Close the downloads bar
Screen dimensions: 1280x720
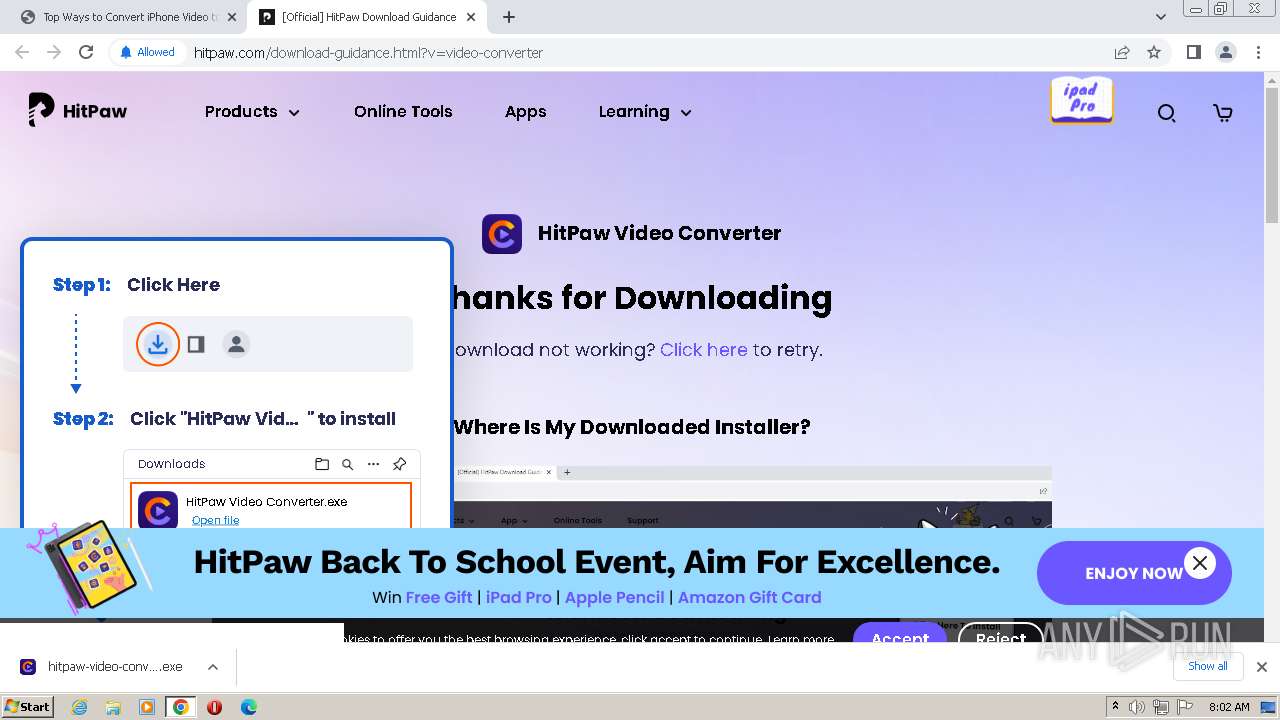tap(1262, 667)
